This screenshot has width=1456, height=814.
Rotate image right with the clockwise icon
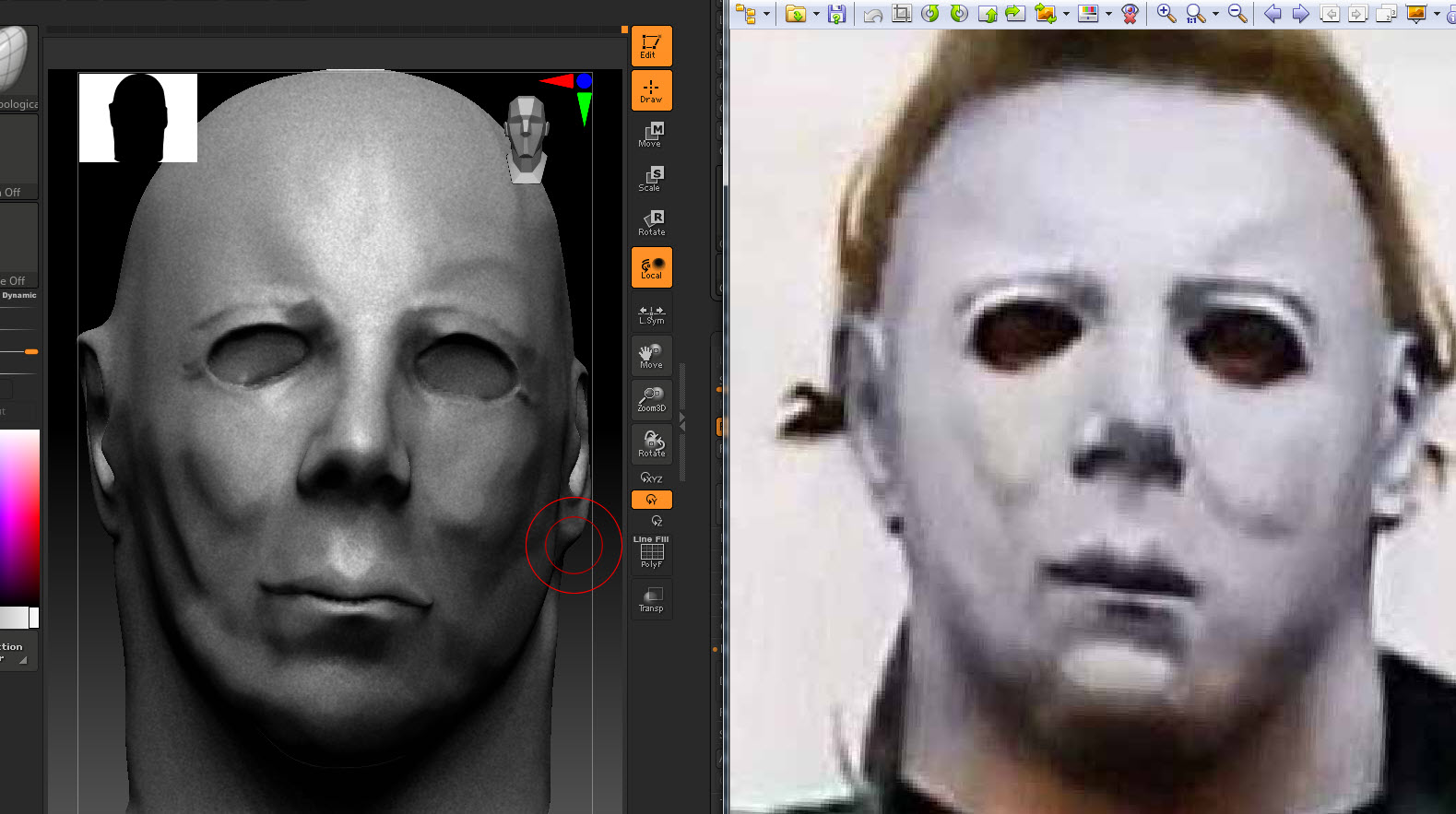pos(959,14)
